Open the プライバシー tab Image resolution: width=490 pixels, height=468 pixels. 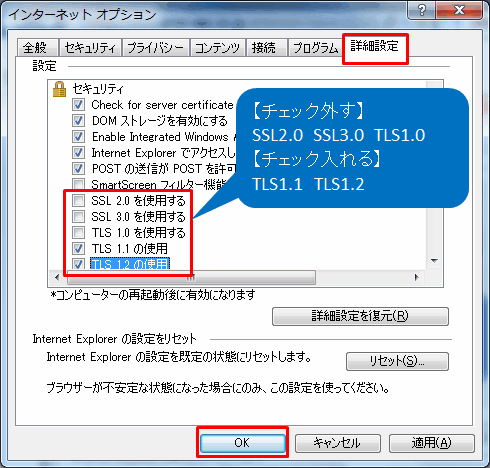pos(156,48)
